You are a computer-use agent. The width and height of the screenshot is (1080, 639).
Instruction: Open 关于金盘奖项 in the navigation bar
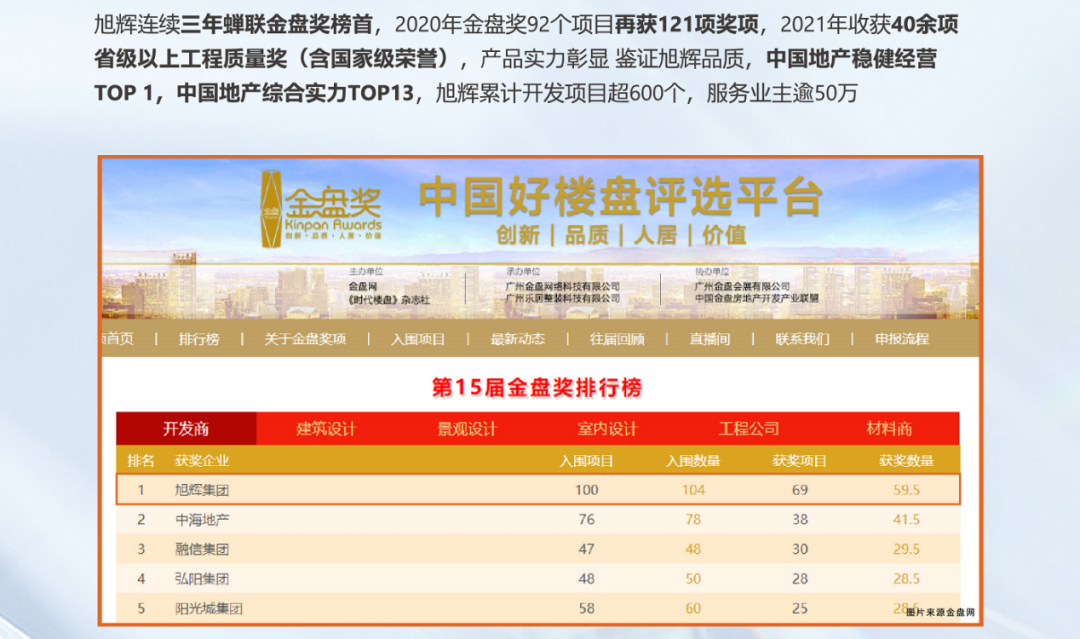pyautogui.click(x=305, y=339)
